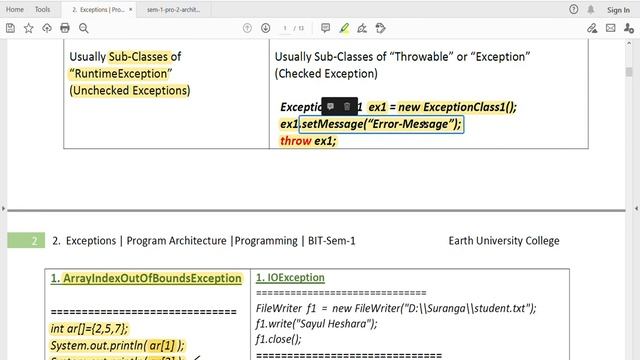Expand the right tools pane arrow
The height and width of the screenshot is (360, 640).
tap(636, 209)
